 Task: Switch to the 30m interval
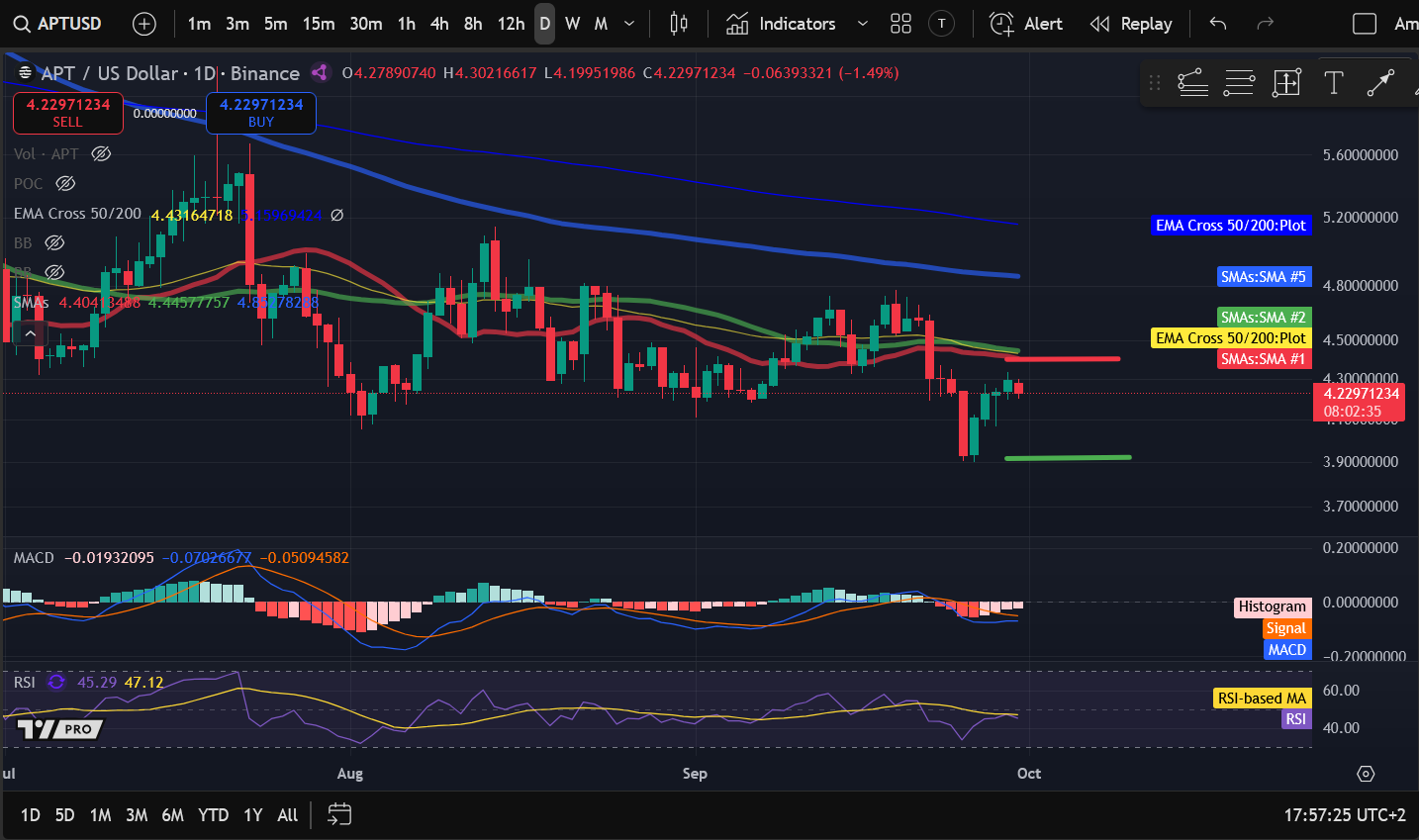click(366, 24)
